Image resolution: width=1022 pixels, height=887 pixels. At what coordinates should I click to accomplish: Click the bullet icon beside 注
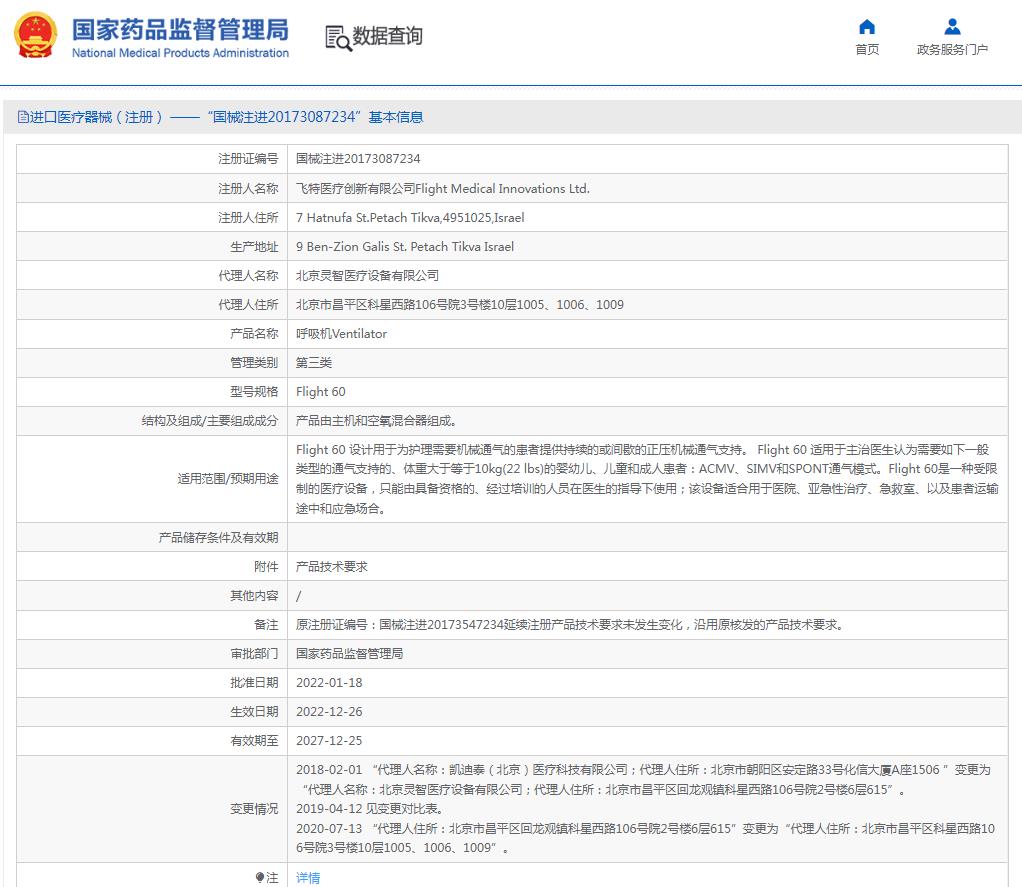pos(261,877)
